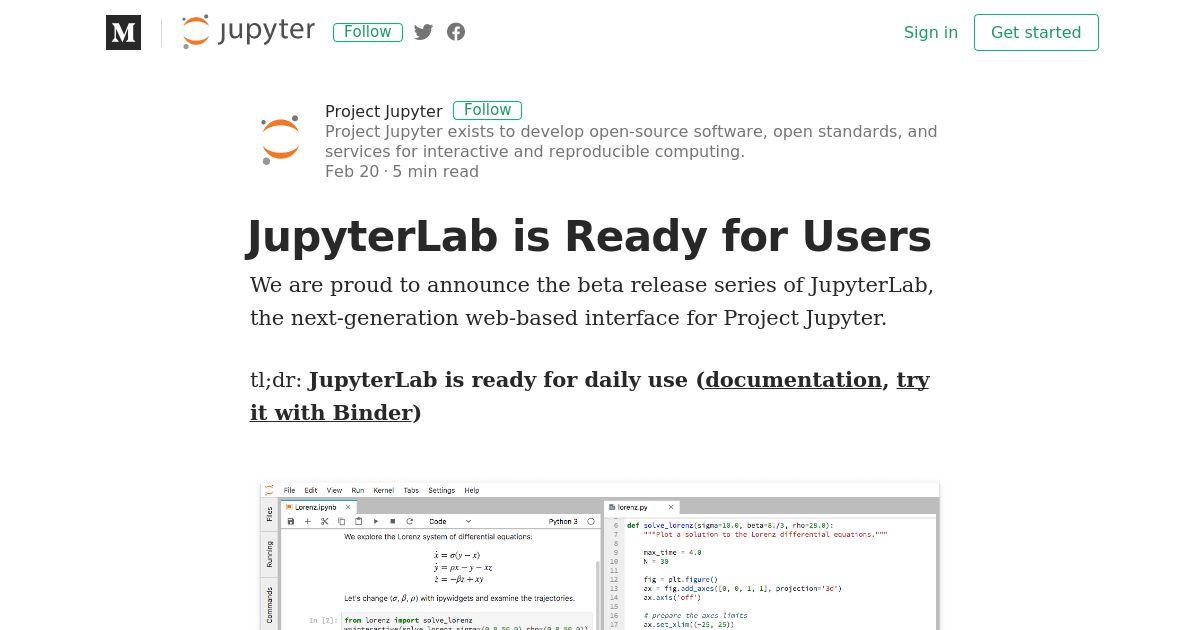This screenshot has width=1200, height=630.
Task: Close the Lorenz.ipynb tab
Action: [348, 507]
